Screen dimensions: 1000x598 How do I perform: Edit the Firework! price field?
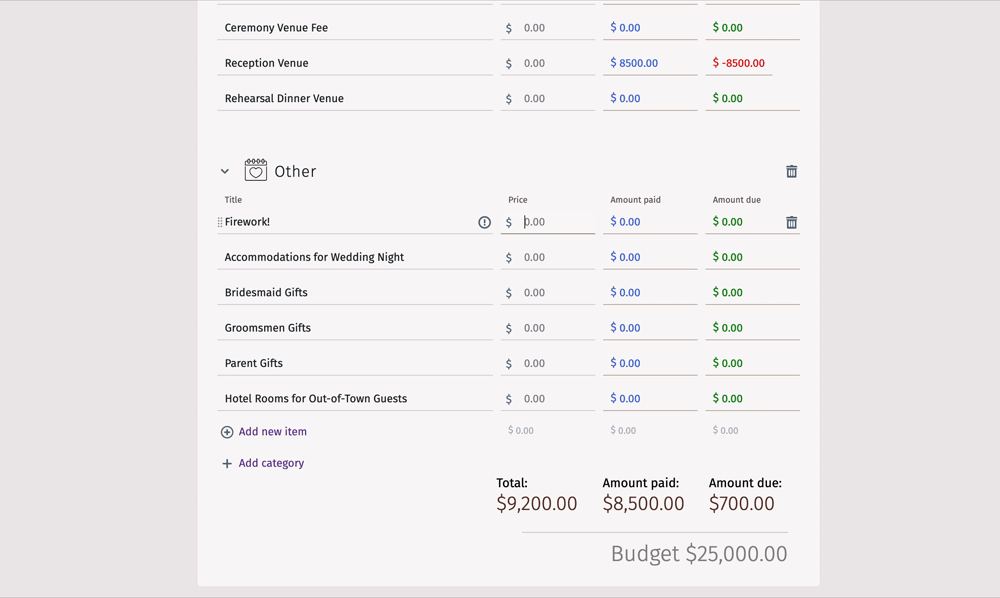548,222
